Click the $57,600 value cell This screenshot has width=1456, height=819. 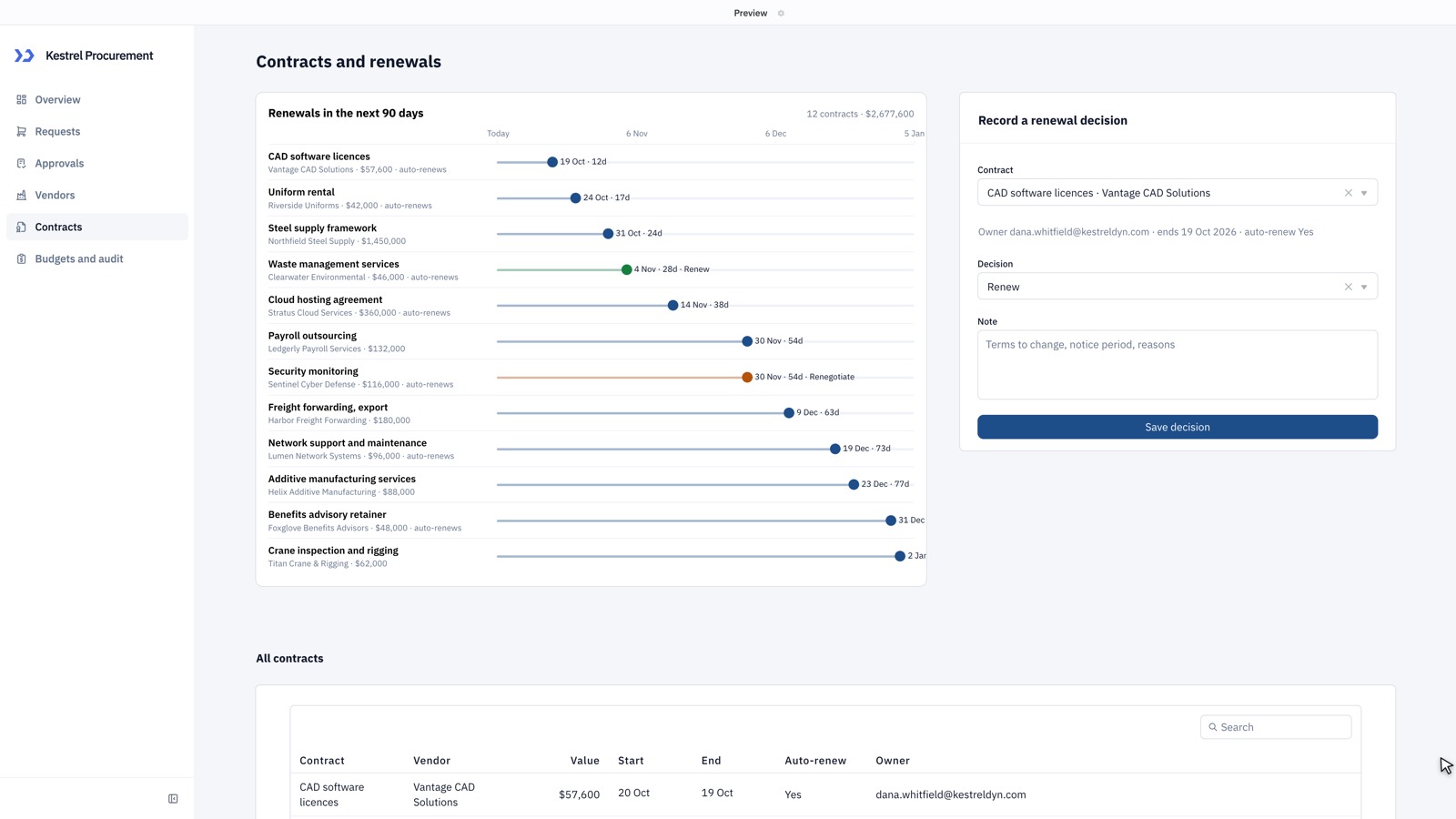point(579,794)
